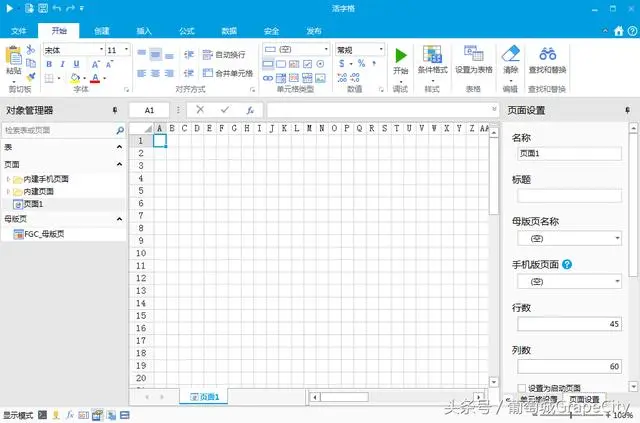This screenshot has width=640, height=423.
Task: Open the 宋体 font name dropdown
Action: tap(101, 49)
